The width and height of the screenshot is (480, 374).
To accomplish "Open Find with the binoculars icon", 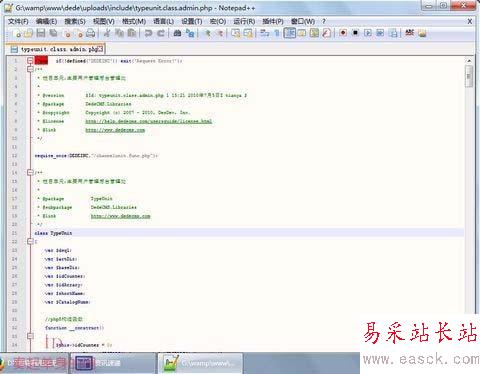I will pos(177,33).
